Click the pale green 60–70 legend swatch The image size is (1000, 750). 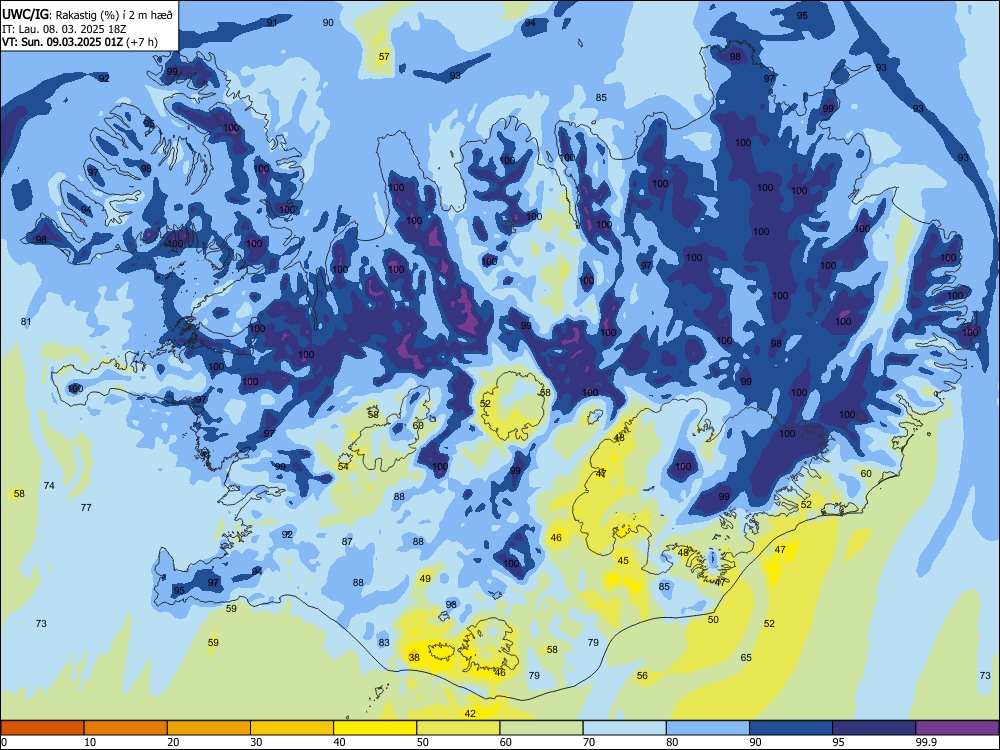point(541,728)
